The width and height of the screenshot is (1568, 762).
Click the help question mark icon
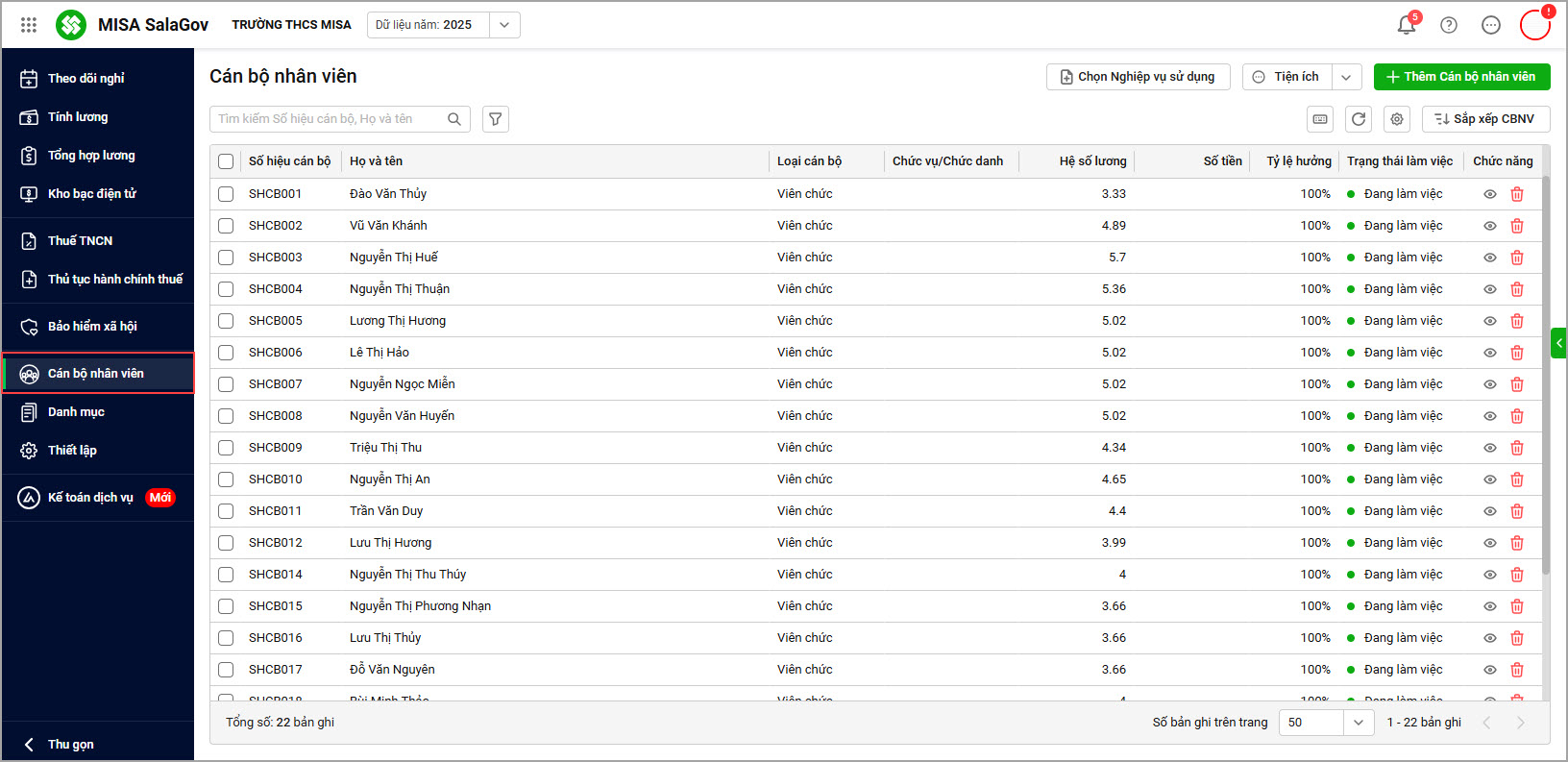[1449, 25]
